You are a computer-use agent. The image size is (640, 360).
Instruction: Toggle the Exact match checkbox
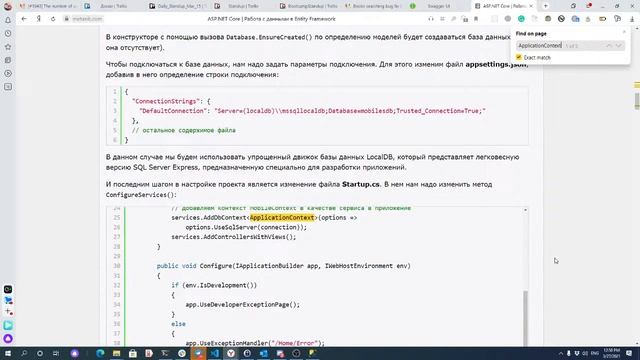click(519, 57)
